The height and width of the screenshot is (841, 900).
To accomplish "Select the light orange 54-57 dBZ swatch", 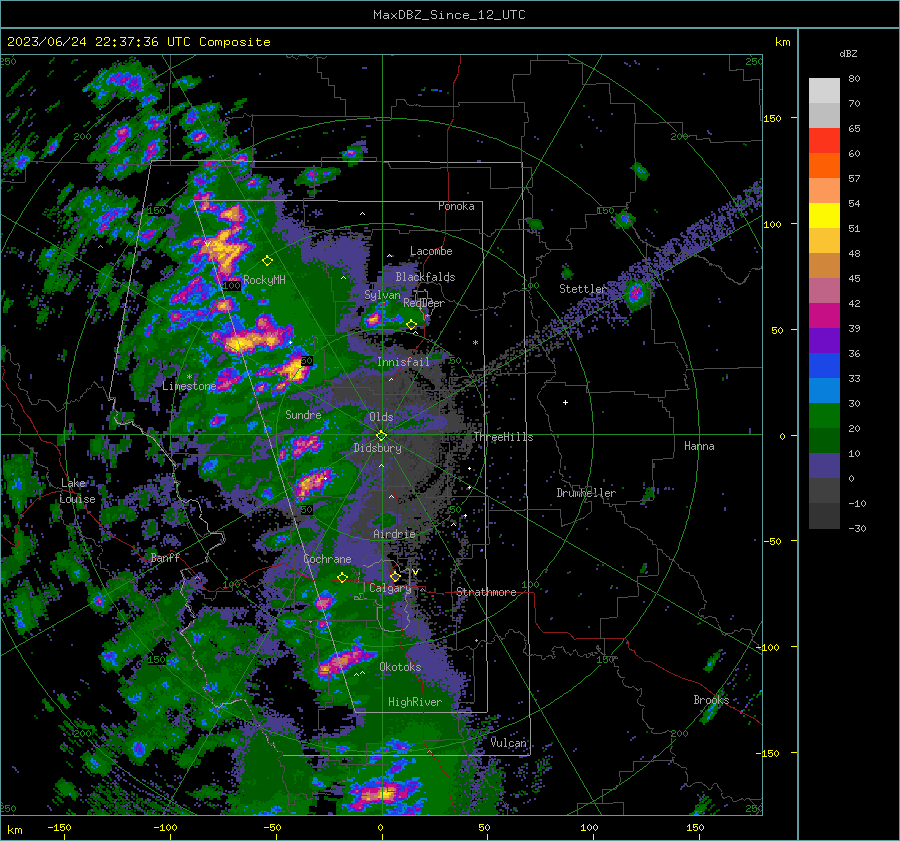I will 824,191.
